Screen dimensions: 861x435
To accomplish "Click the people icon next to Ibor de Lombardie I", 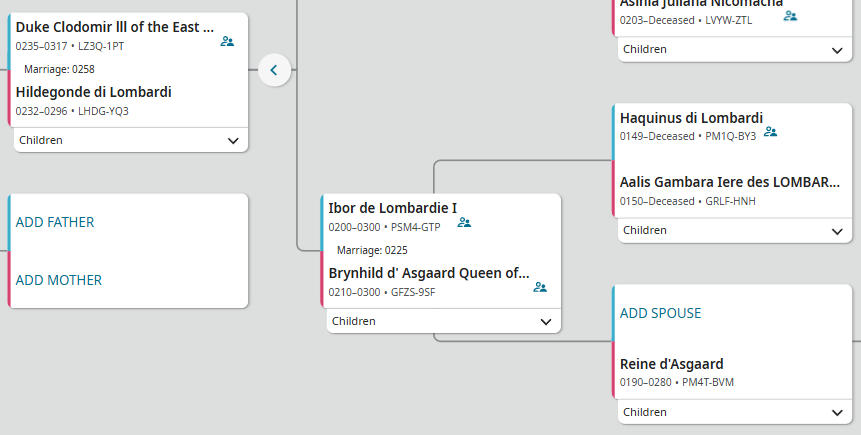I will (x=464, y=222).
